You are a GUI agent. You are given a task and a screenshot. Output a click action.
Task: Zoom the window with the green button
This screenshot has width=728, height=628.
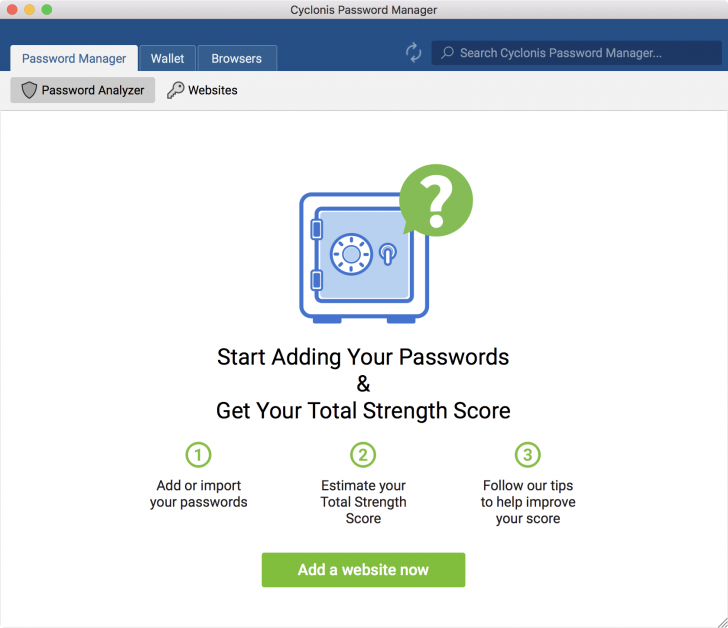[x=47, y=9]
